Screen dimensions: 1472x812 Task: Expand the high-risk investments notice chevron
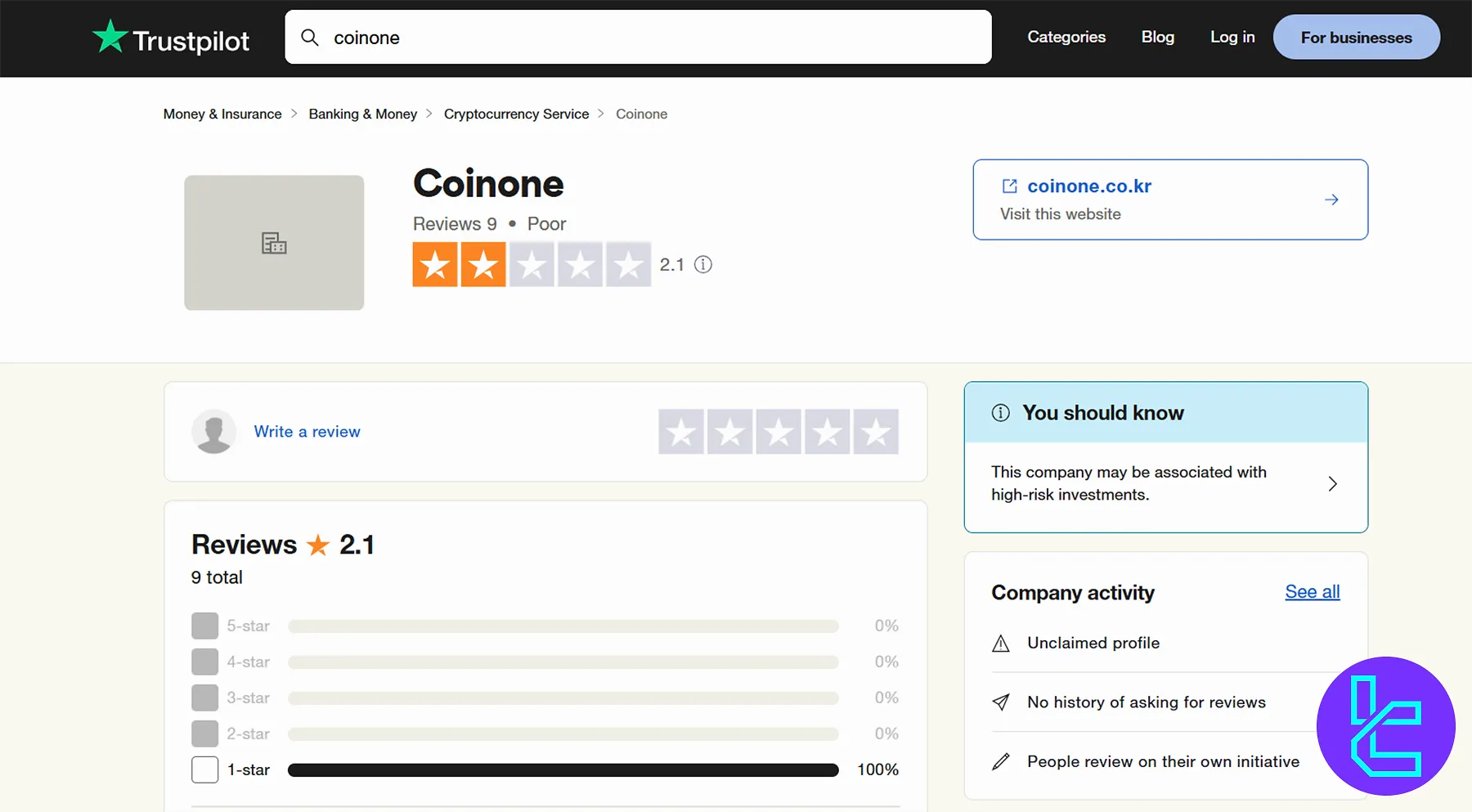pyautogui.click(x=1332, y=483)
